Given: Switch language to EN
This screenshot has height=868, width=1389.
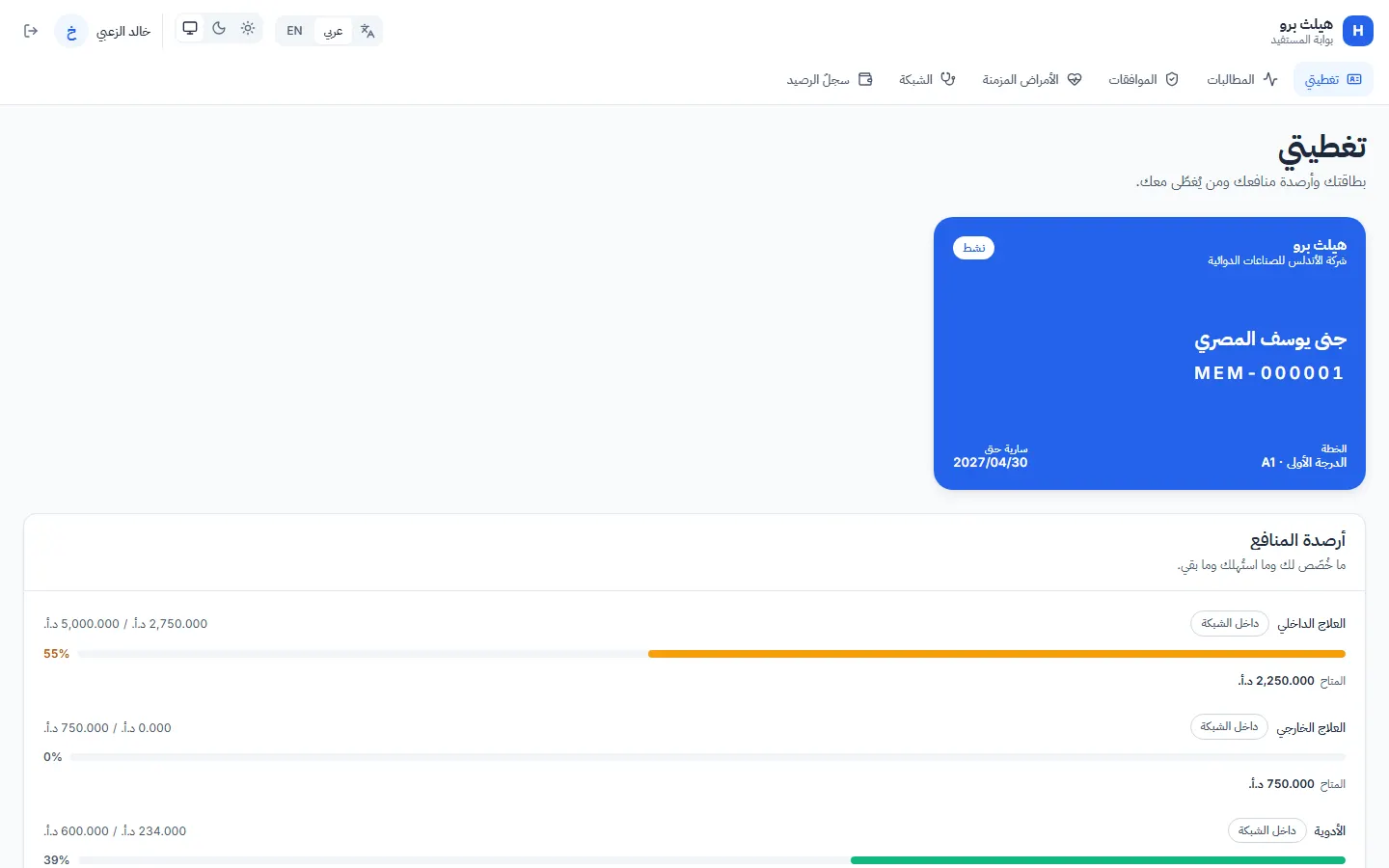Looking at the screenshot, I should (x=295, y=31).
